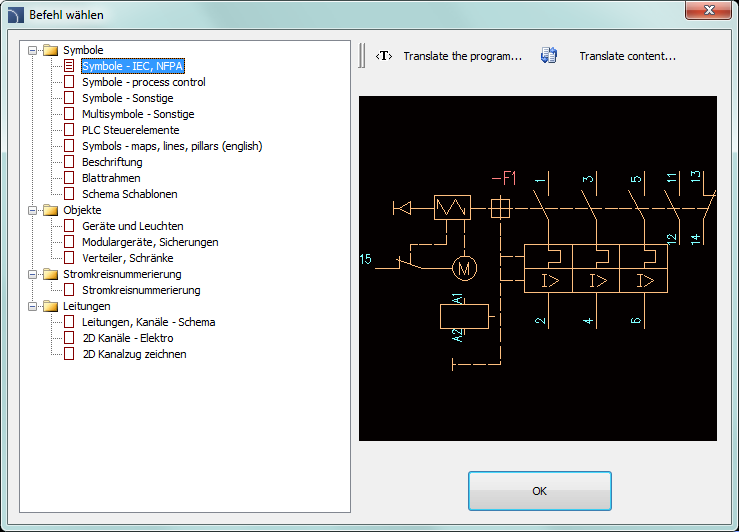Grab the toolbar grip handle

[x=361, y=56]
